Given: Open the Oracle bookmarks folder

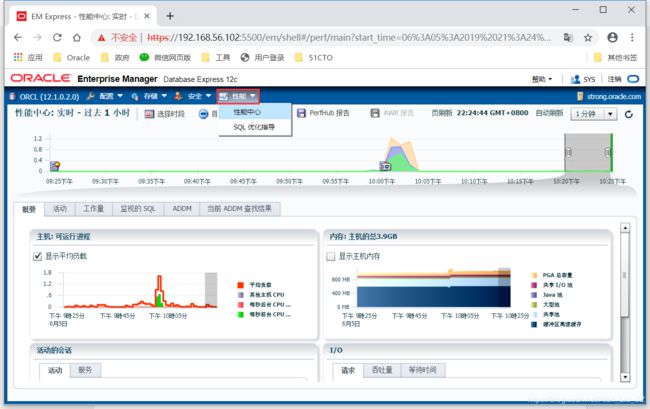Looking at the screenshot, I should click(x=72, y=57).
